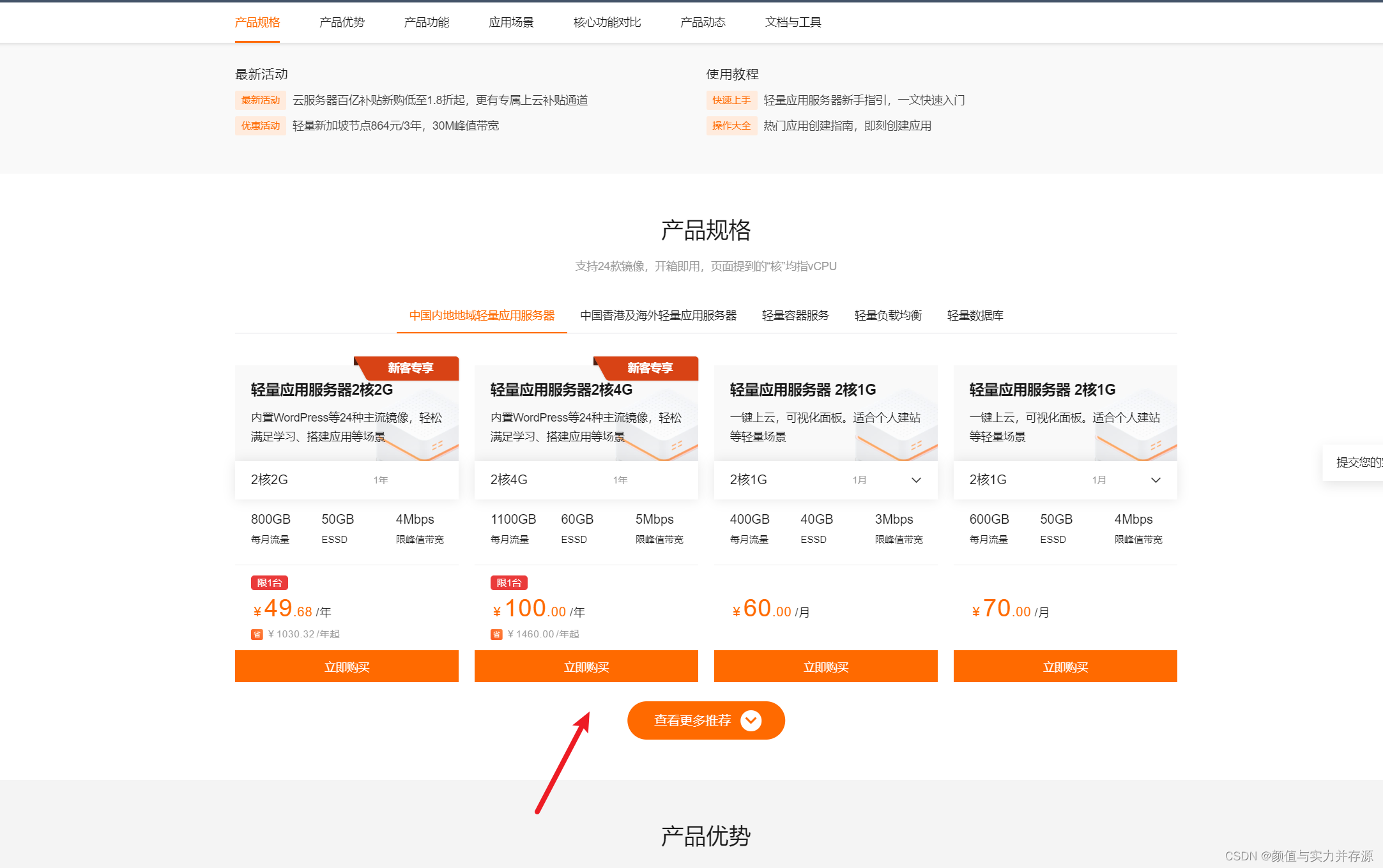Click the 操作大全 orange tag

[731, 125]
